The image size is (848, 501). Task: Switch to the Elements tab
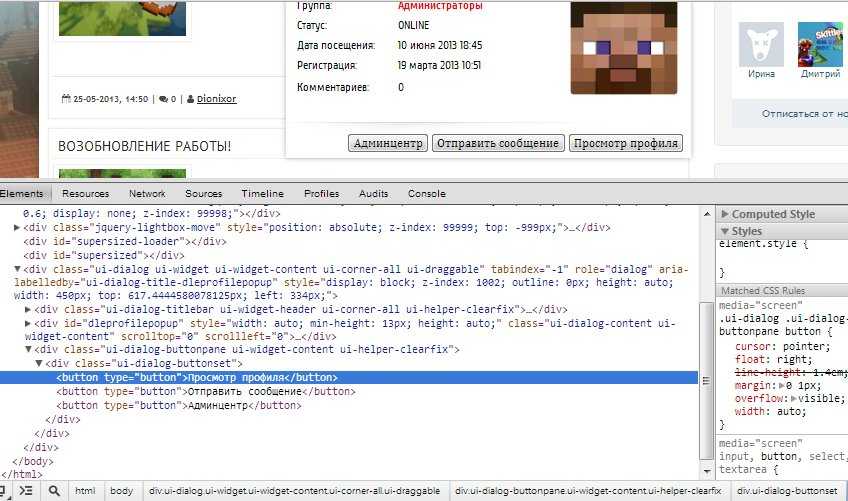coord(22,194)
